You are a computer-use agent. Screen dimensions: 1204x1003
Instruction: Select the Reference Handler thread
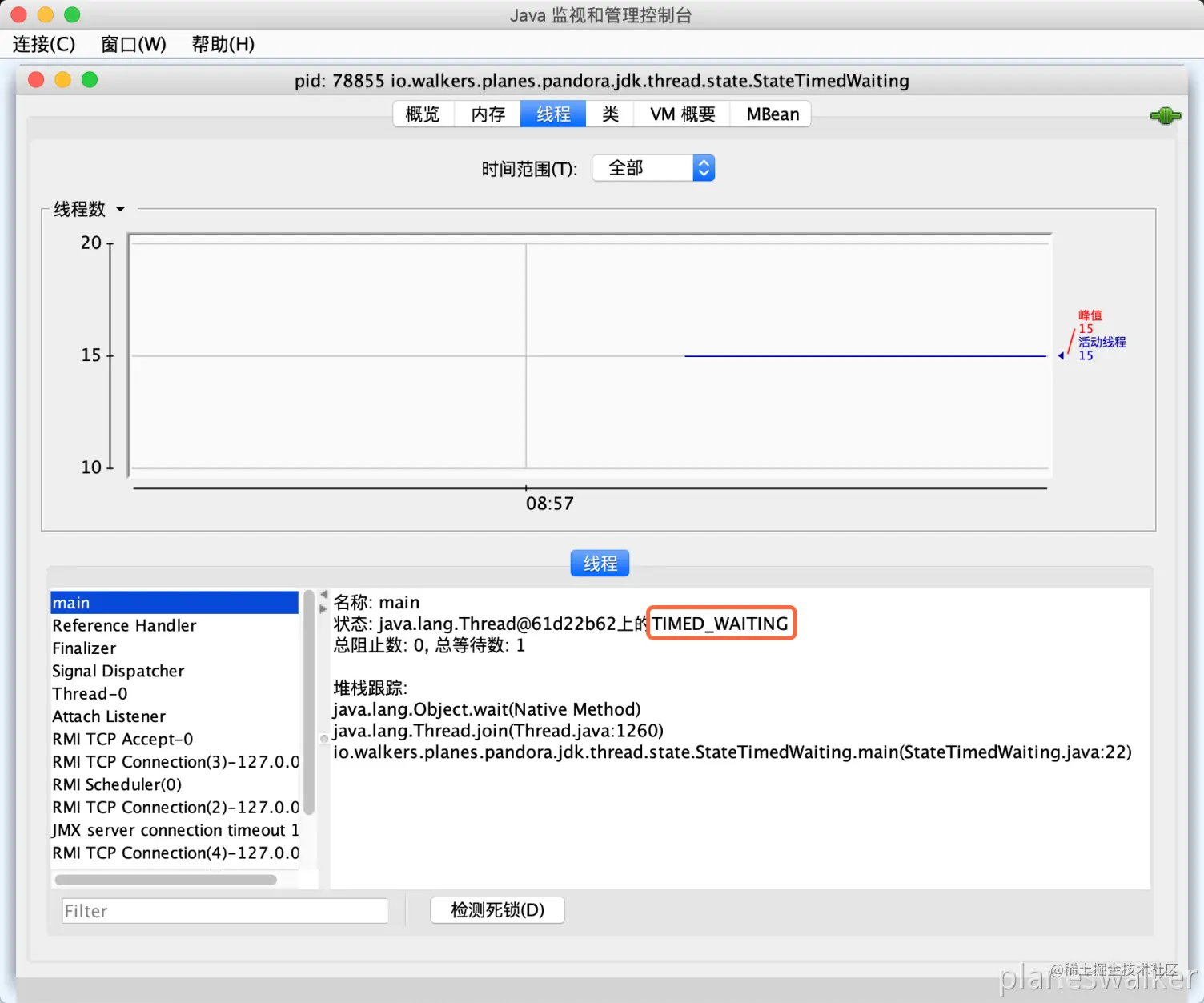click(124, 625)
